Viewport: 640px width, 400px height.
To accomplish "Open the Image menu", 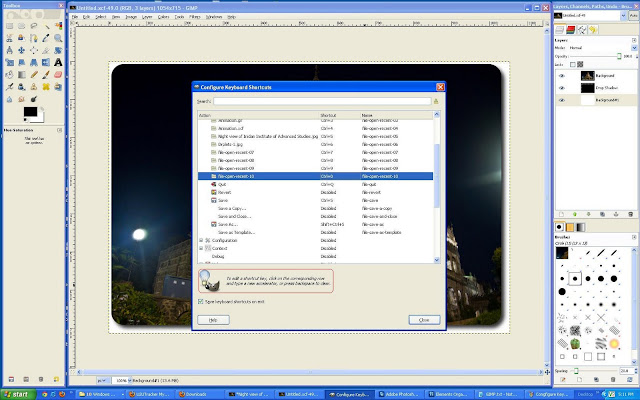I will [131, 17].
